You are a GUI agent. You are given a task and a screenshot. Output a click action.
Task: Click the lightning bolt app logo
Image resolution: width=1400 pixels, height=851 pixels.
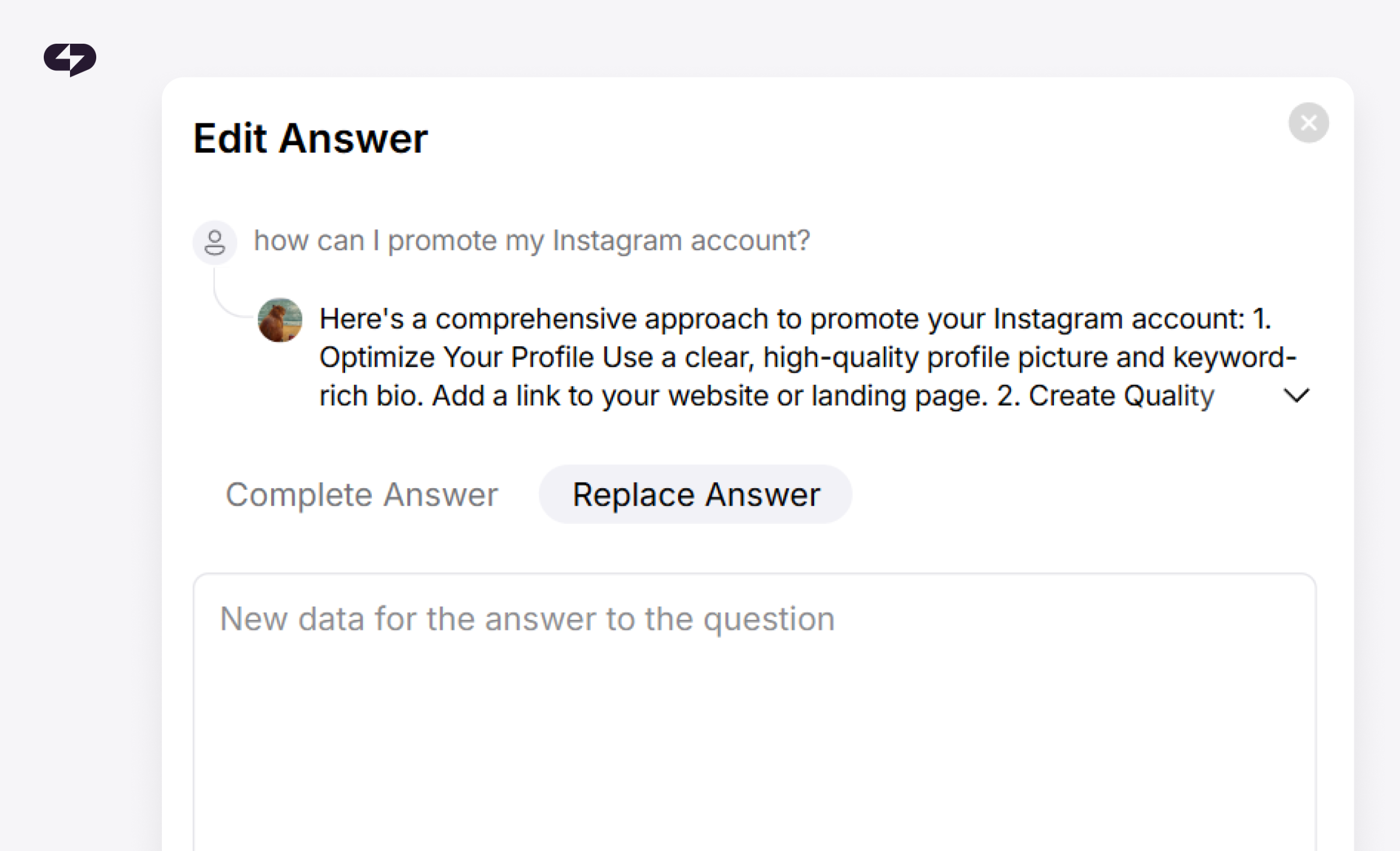pyautogui.click(x=70, y=59)
